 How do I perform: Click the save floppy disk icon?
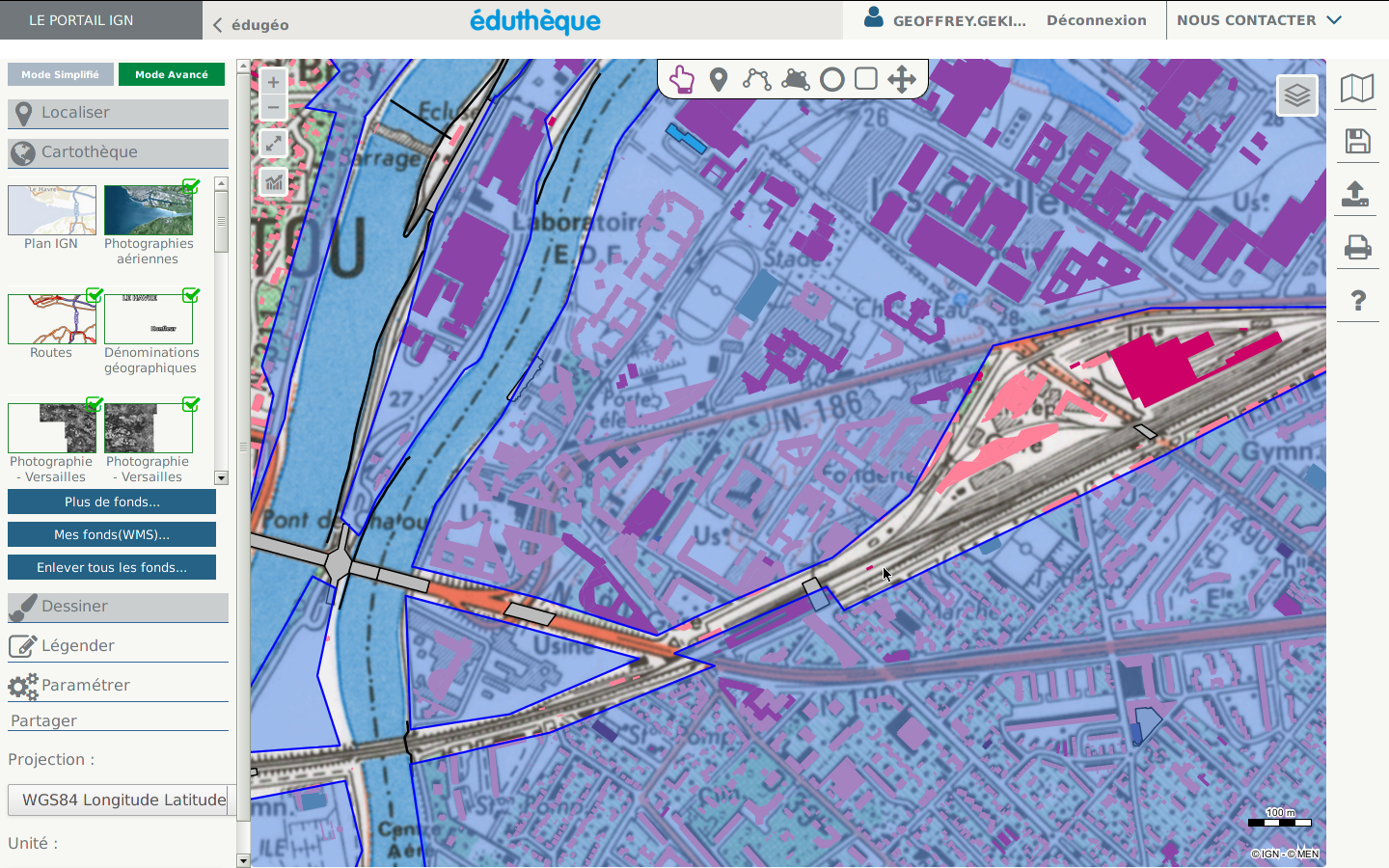click(1357, 142)
